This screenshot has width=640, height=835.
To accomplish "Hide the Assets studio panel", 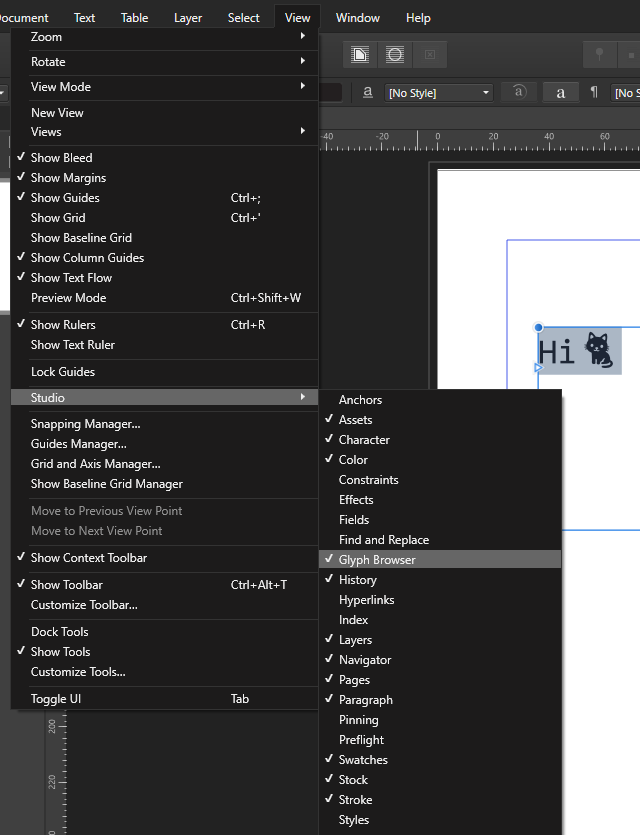I will pyautogui.click(x=440, y=420).
